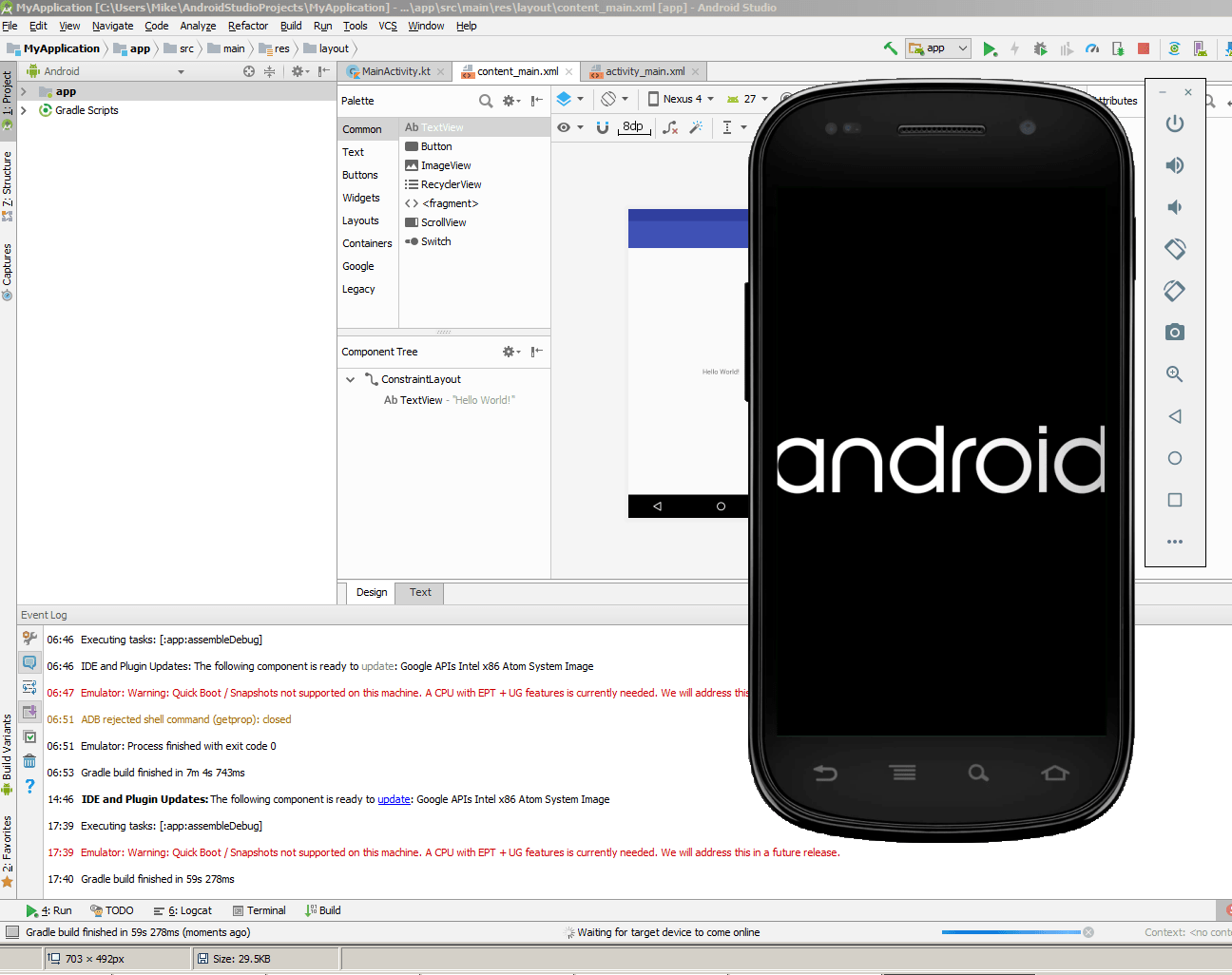Switch to MainActivity.kt tab
Image resolution: width=1232 pixels, height=975 pixels.
tap(395, 71)
